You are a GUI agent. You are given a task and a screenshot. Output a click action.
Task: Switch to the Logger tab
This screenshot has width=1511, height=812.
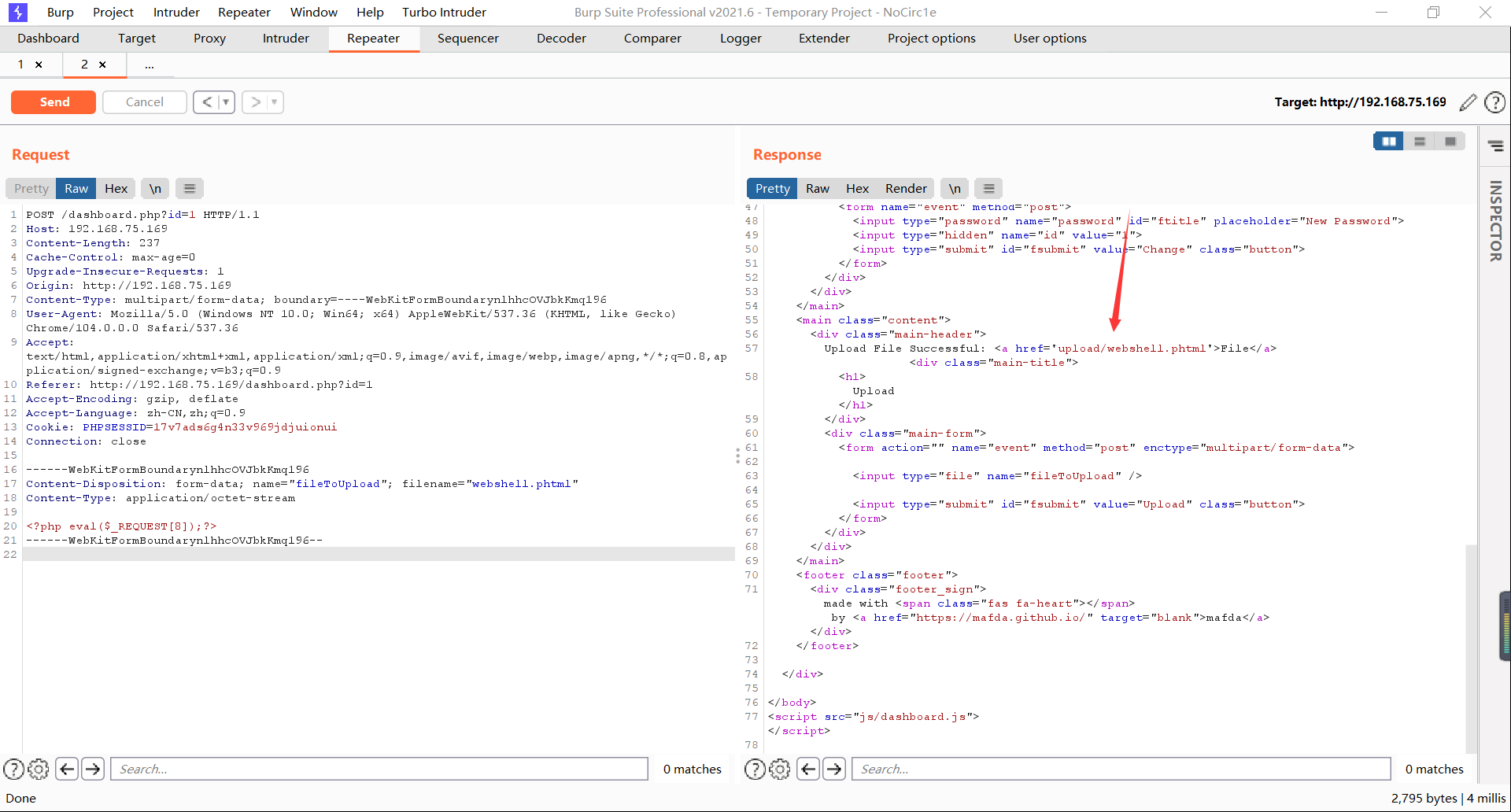click(x=741, y=39)
